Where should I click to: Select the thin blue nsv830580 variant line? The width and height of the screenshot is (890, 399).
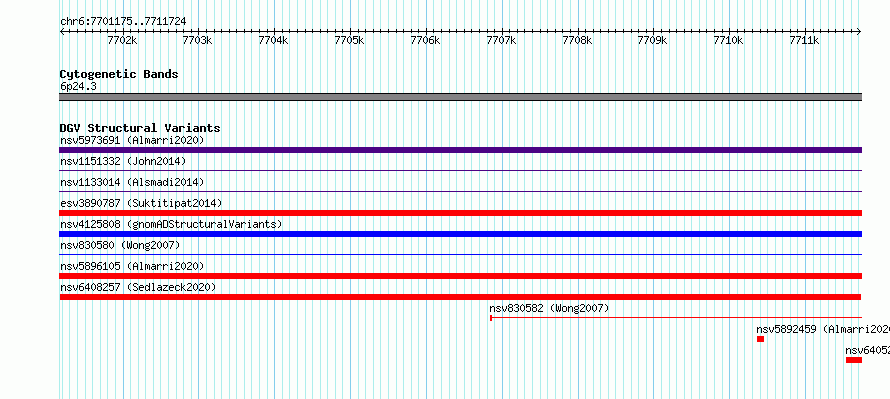(x=460, y=254)
